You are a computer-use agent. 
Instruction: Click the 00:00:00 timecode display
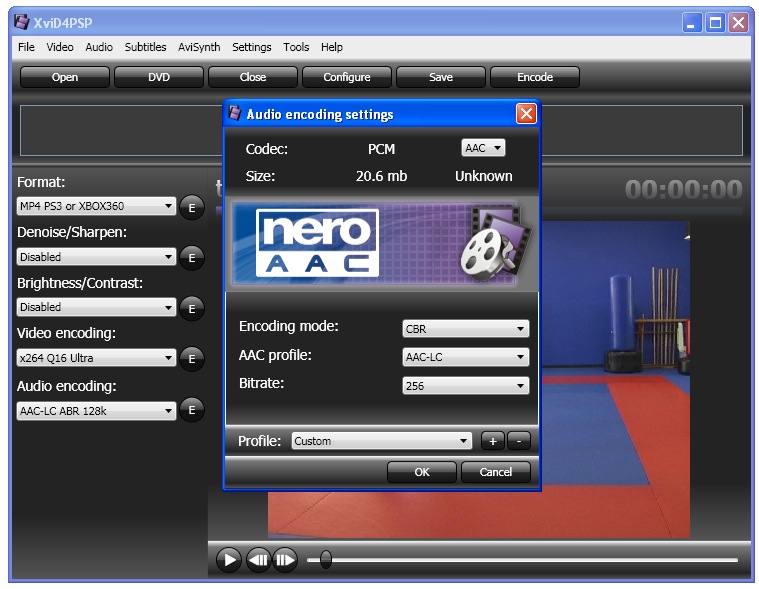coord(683,189)
